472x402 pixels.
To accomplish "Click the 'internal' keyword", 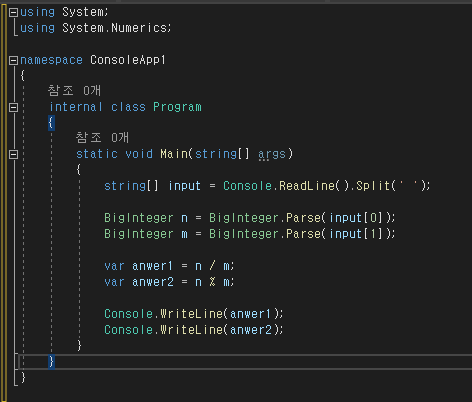I will pyautogui.click(x=76, y=107).
